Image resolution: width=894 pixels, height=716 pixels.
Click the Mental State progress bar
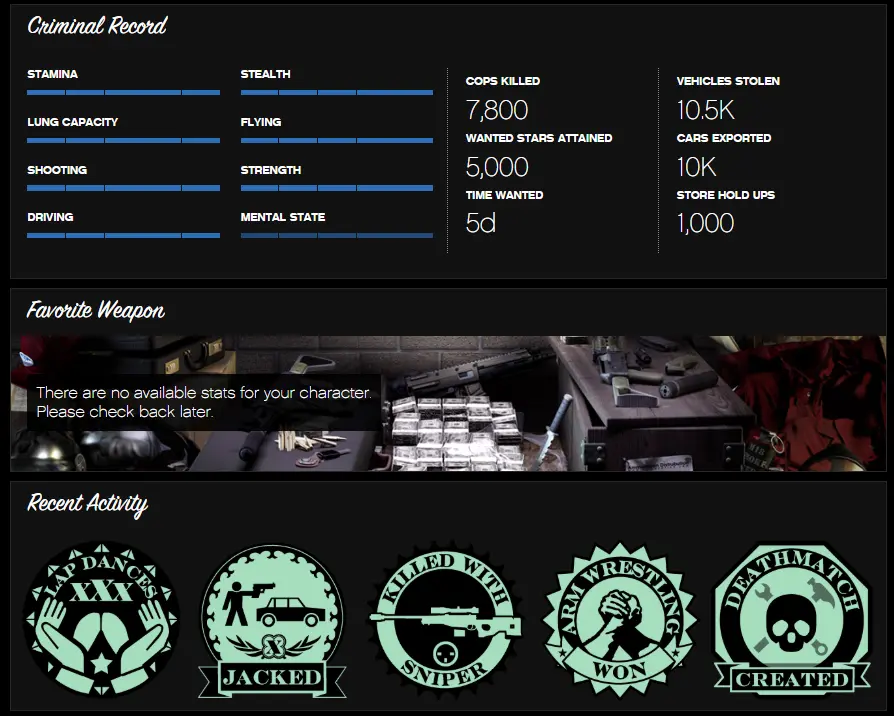click(336, 236)
